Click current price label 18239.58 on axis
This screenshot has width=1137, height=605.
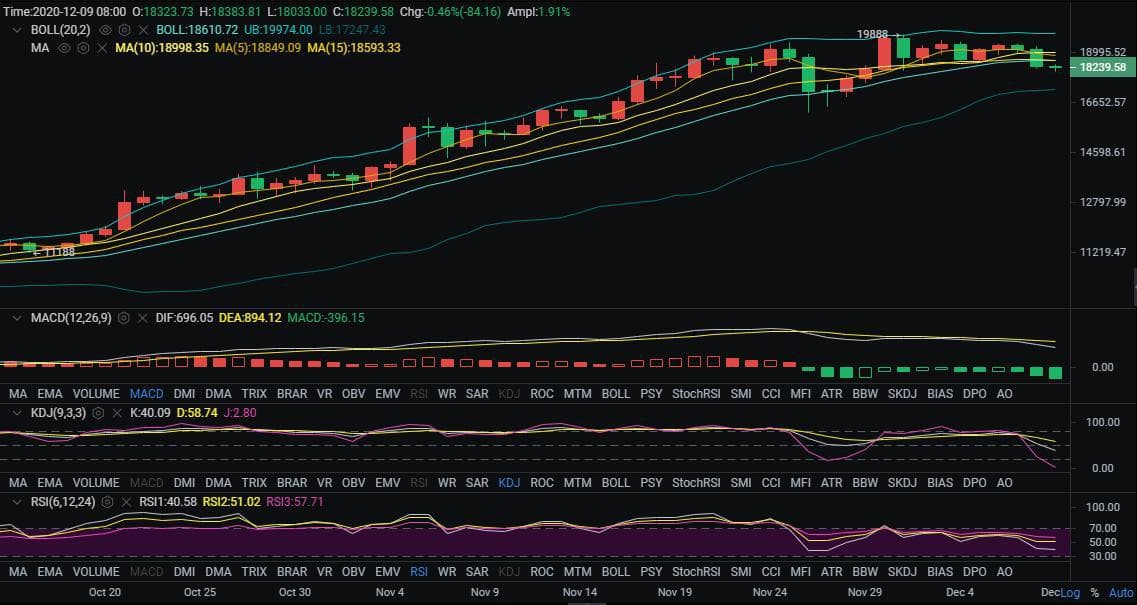1103,67
